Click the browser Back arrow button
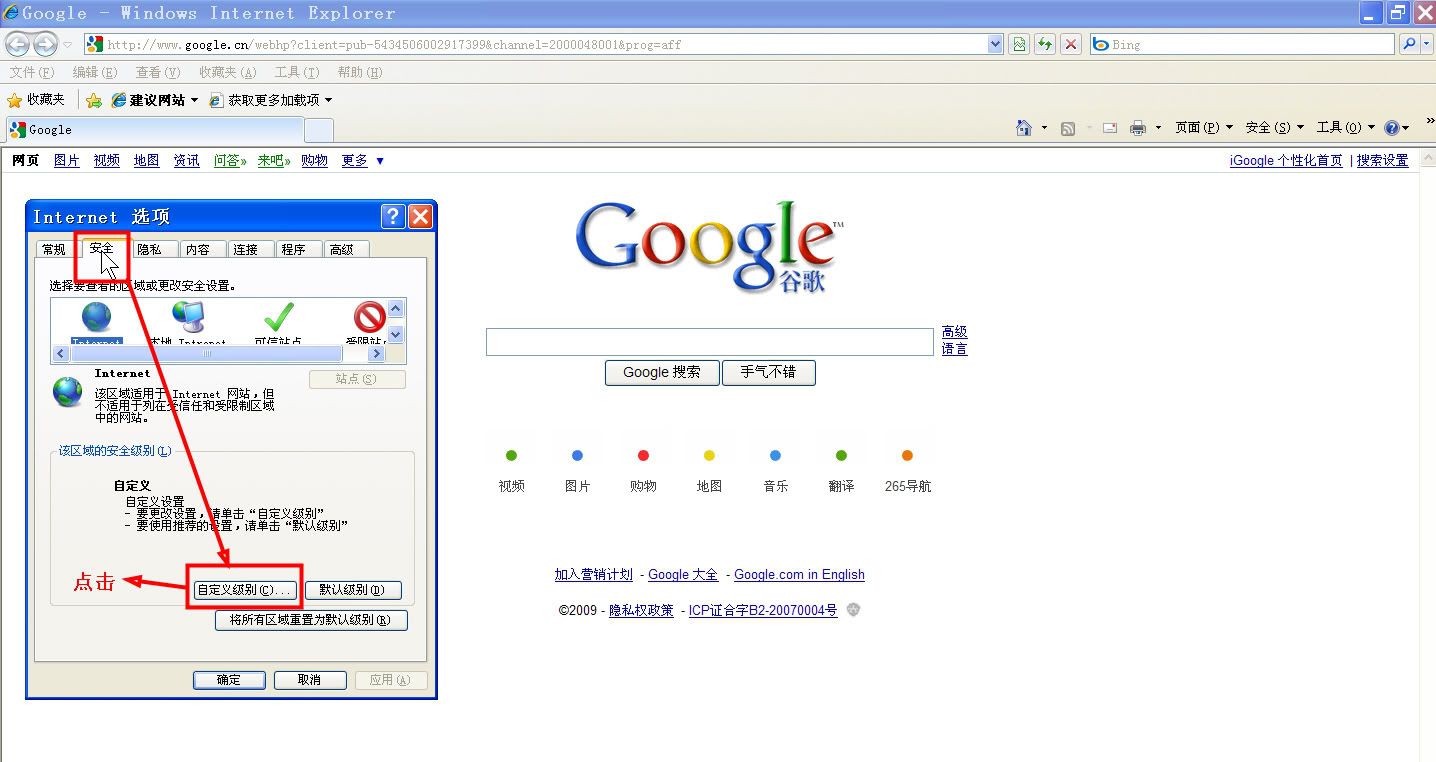The width and height of the screenshot is (1436, 762). point(17,44)
